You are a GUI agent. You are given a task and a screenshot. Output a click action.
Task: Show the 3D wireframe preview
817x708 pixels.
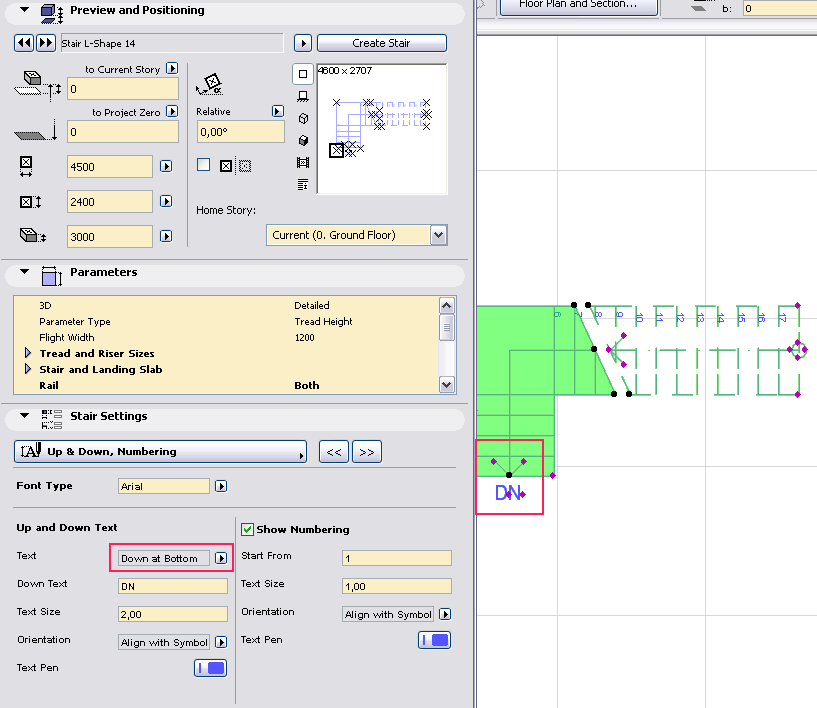click(x=302, y=118)
